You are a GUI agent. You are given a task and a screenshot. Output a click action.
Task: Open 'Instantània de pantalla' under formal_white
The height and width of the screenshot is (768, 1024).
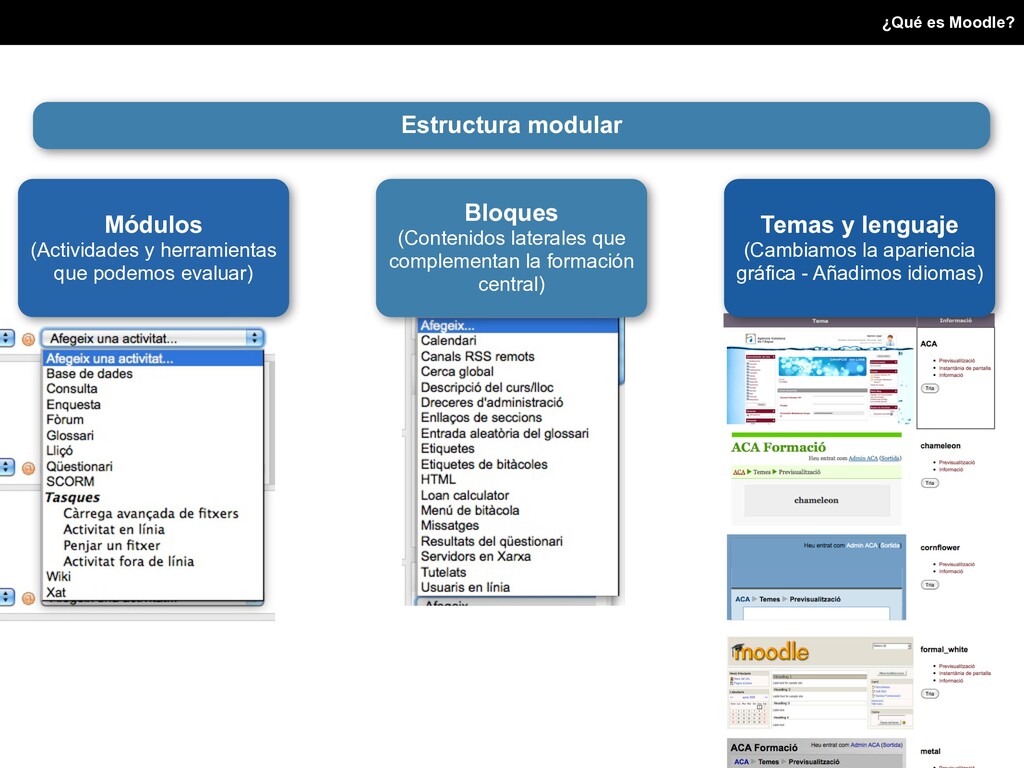pos(965,673)
